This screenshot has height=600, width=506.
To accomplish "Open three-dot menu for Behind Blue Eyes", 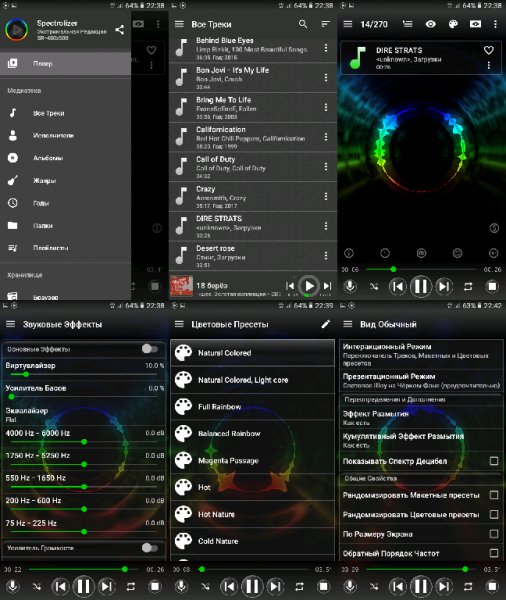I will tap(326, 48).
